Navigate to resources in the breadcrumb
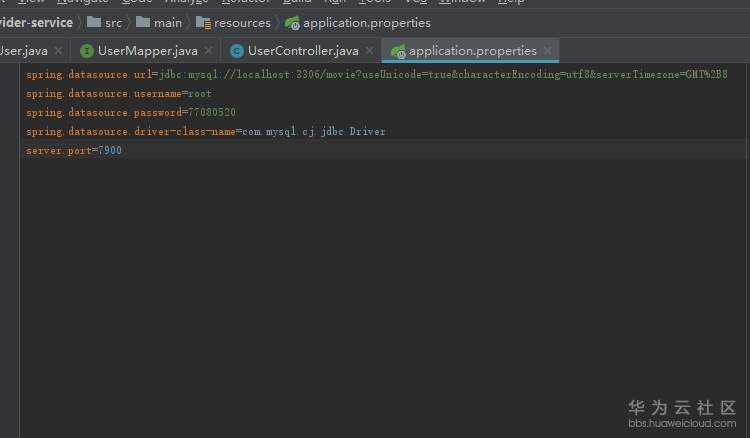The width and height of the screenshot is (750, 438). coord(243,23)
